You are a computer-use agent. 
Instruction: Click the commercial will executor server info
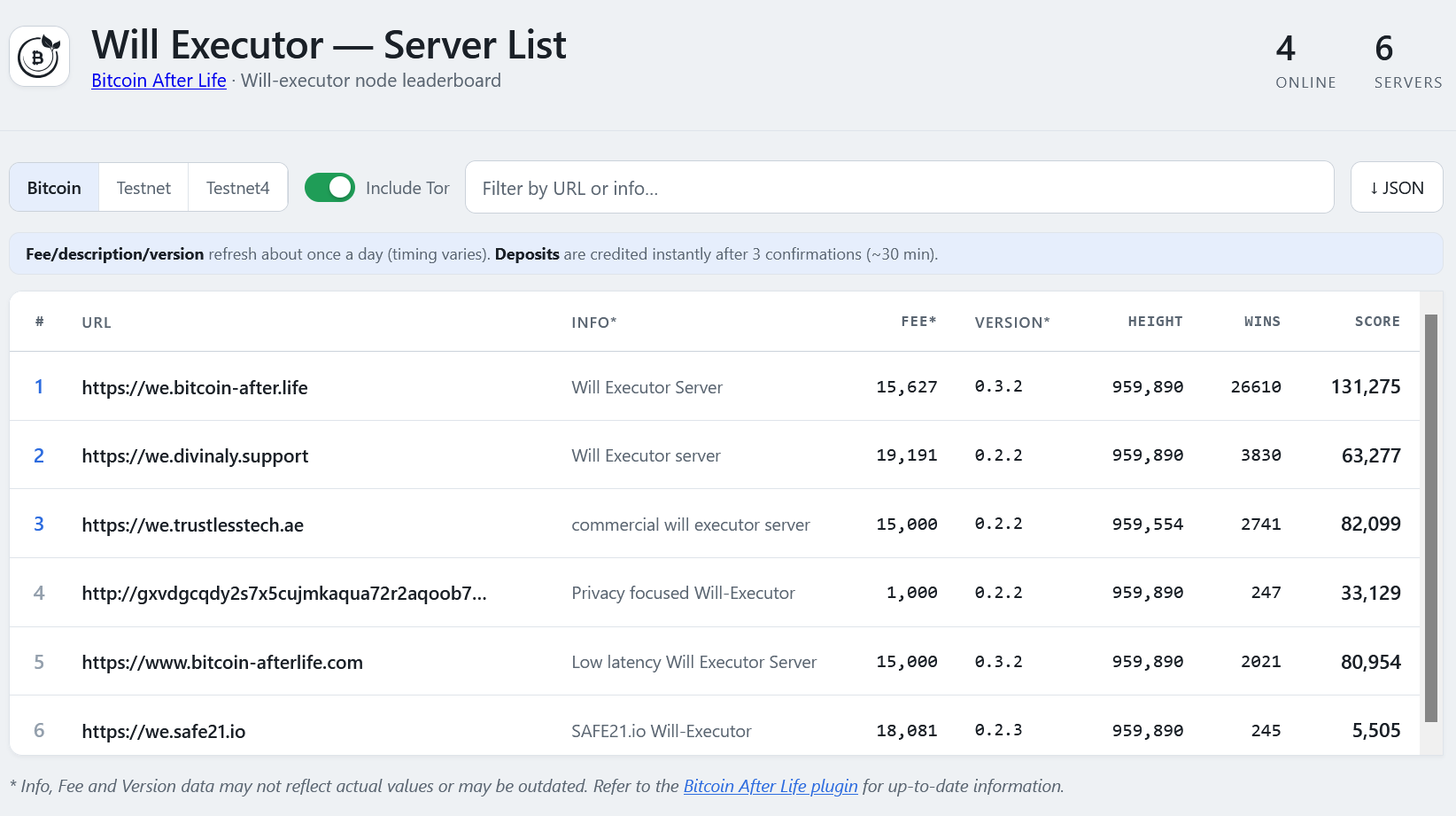691,525
